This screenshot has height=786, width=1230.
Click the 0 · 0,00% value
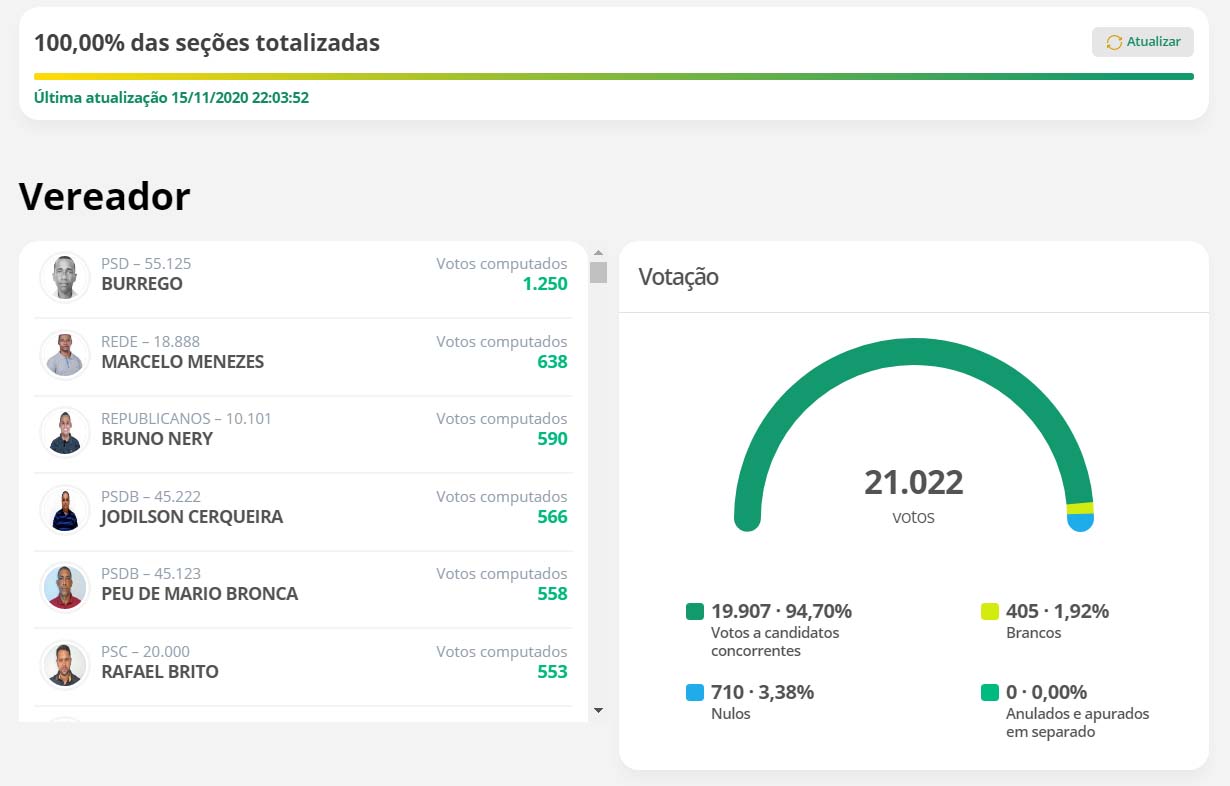[1046, 692]
